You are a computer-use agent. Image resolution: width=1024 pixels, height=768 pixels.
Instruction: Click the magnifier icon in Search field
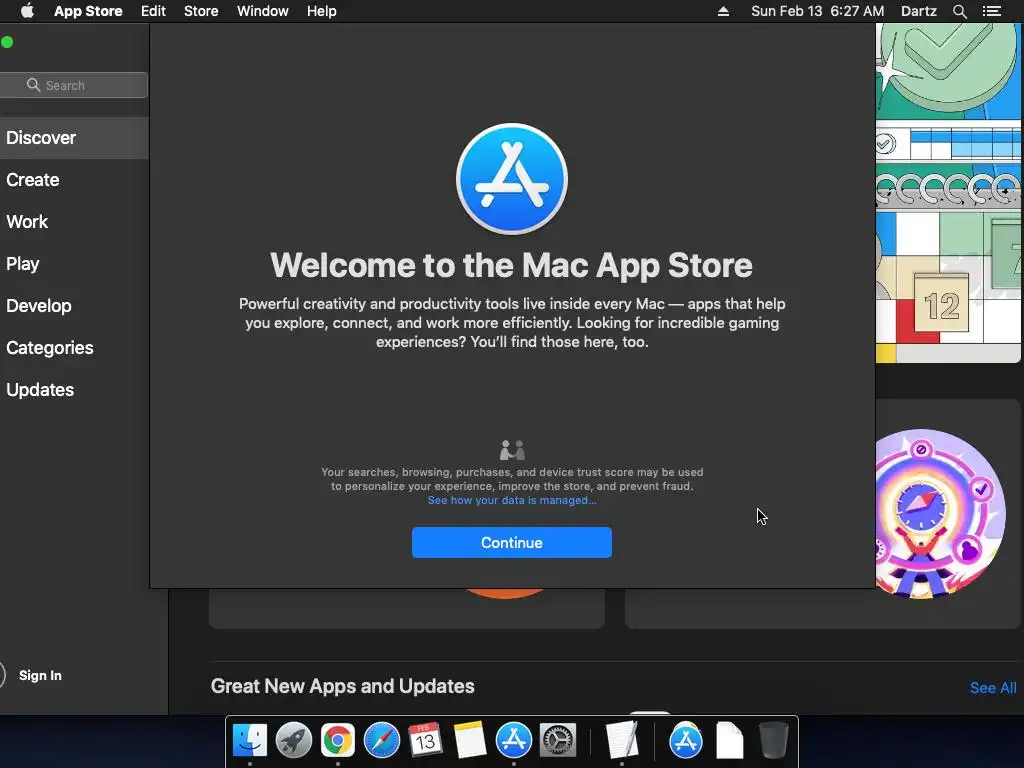point(33,85)
